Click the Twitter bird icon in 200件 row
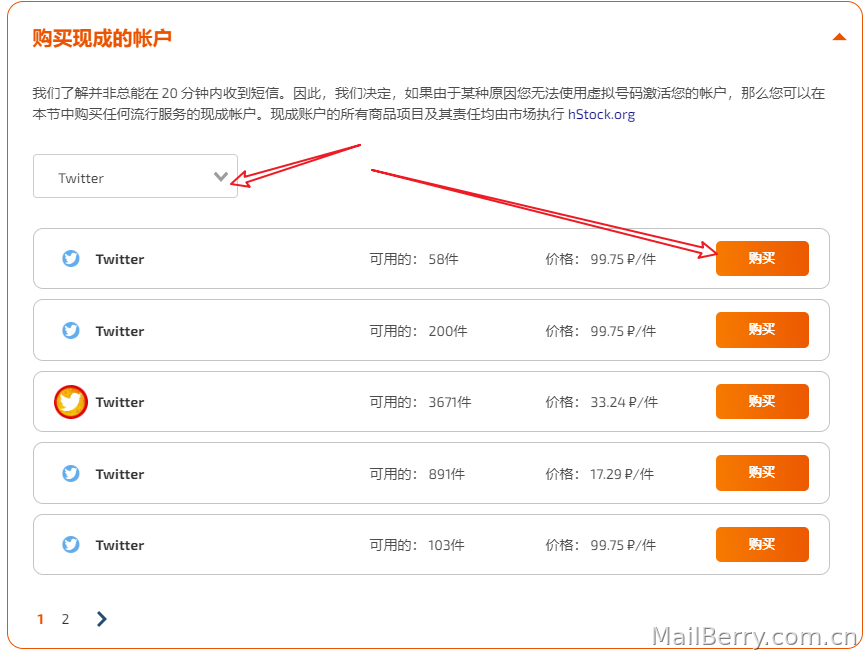Image resolution: width=864 pixels, height=654 pixels. [71, 331]
